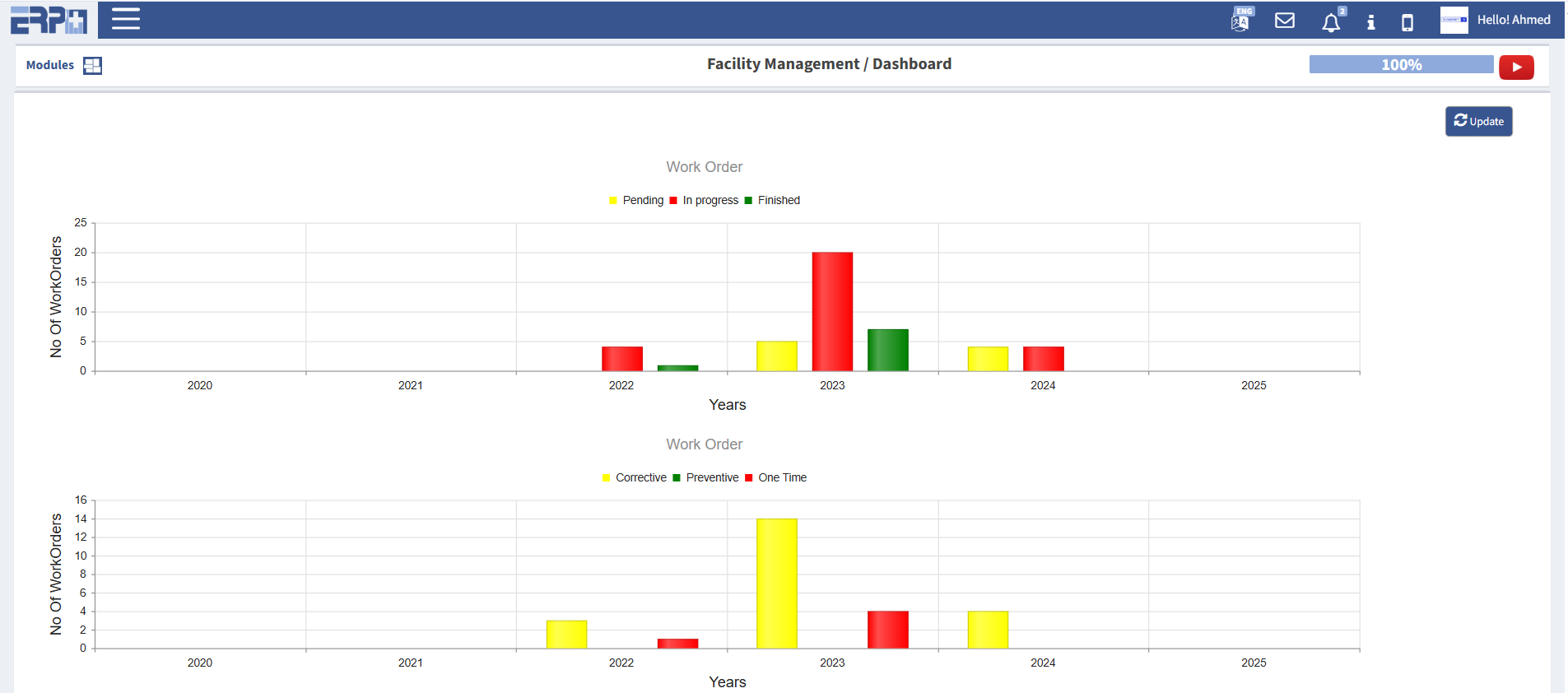Toggle Finished series in chart legend

pyautogui.click(x=772, y=200)
